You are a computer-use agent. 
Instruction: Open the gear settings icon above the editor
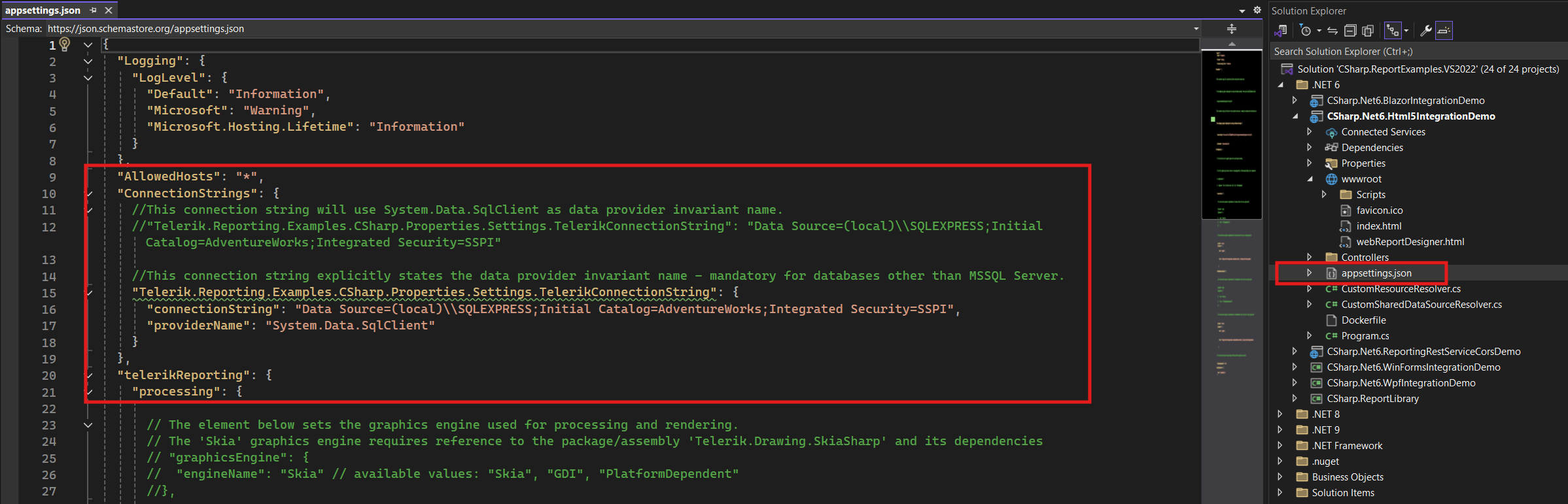coord(1257,10)
